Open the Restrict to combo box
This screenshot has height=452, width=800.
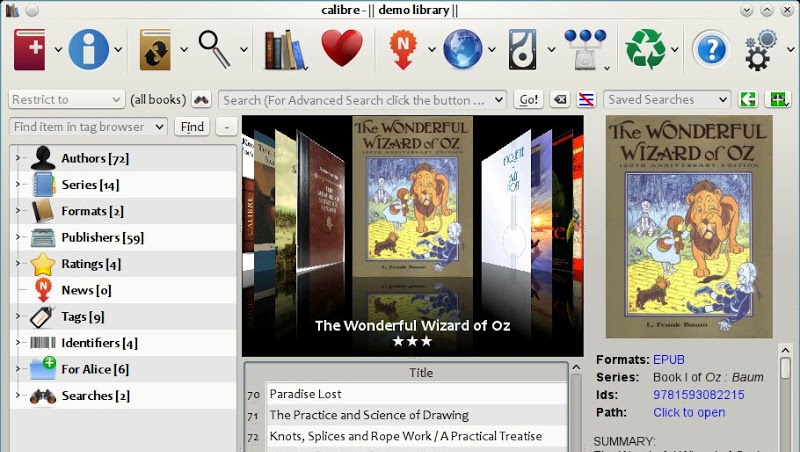coord(66,99)
